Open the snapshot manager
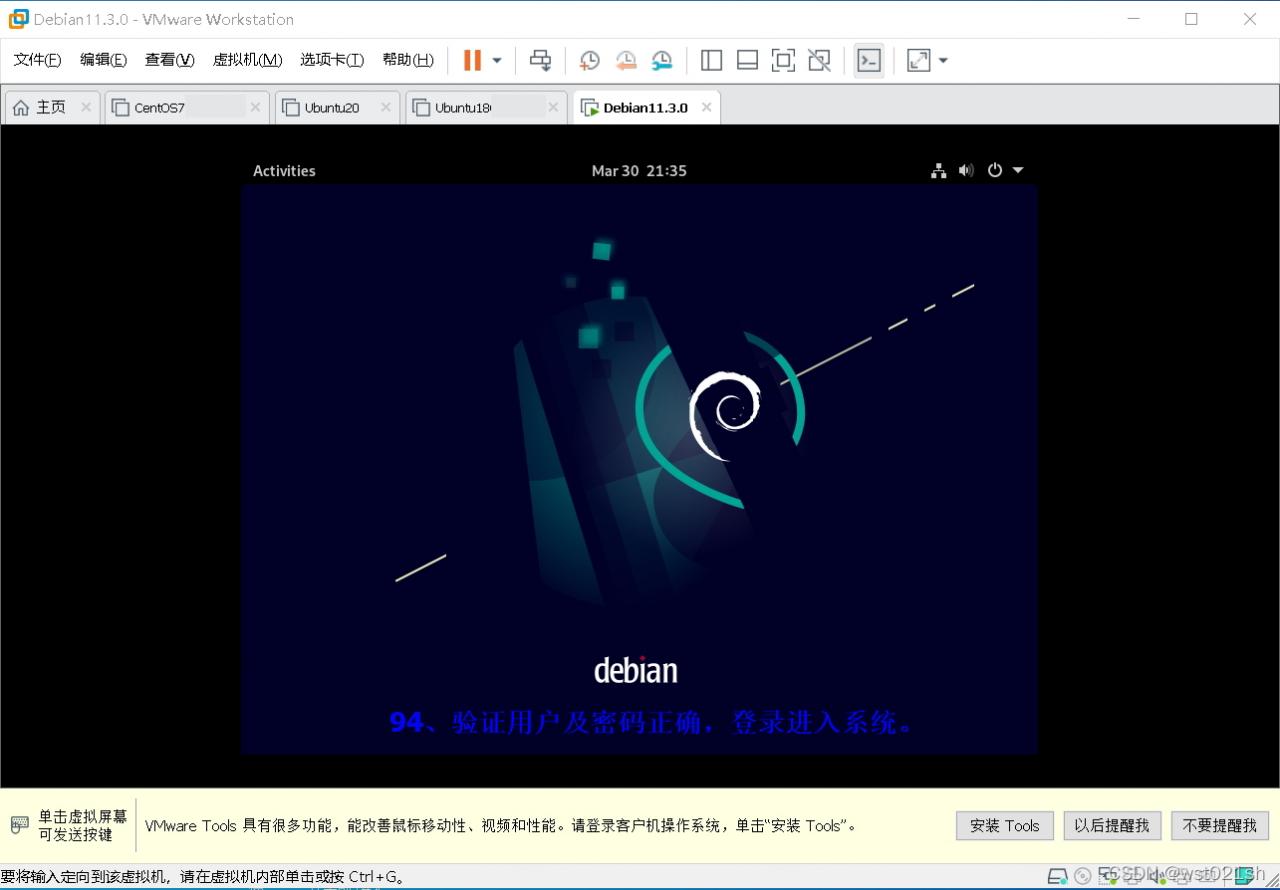 662,60
